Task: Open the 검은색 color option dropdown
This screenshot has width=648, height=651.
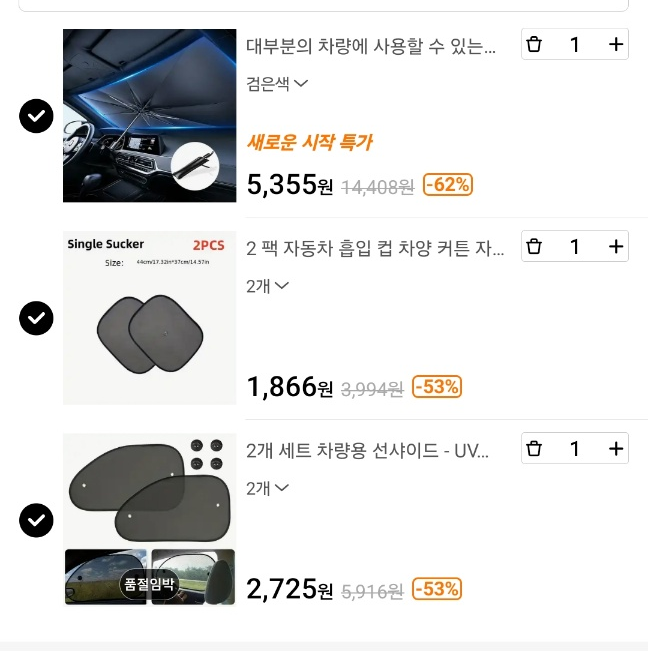Action: coord(277,84)
